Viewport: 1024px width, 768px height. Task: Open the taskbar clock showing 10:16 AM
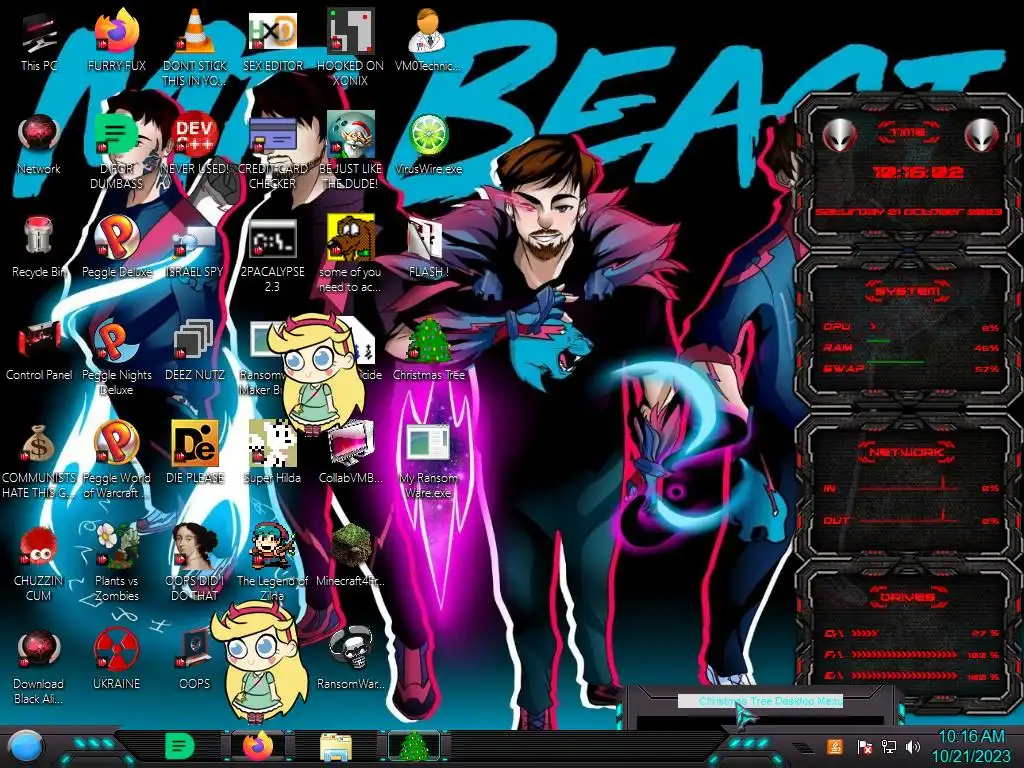coord(971,746)
